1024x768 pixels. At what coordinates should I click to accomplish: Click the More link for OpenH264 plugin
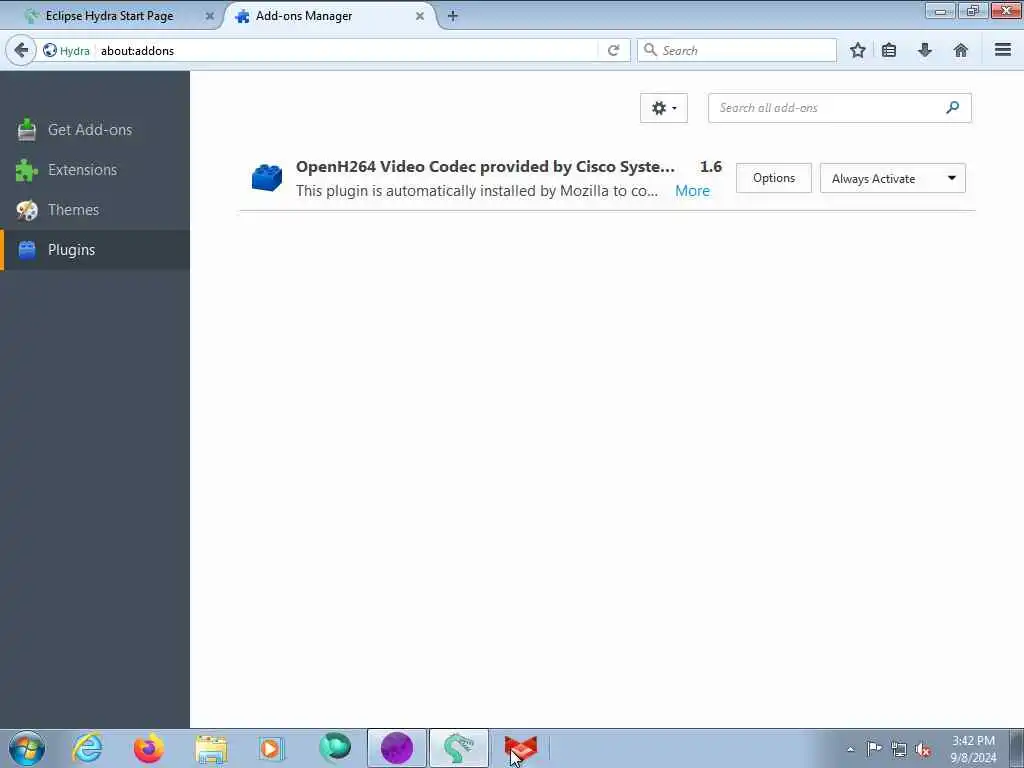point(692,191)
